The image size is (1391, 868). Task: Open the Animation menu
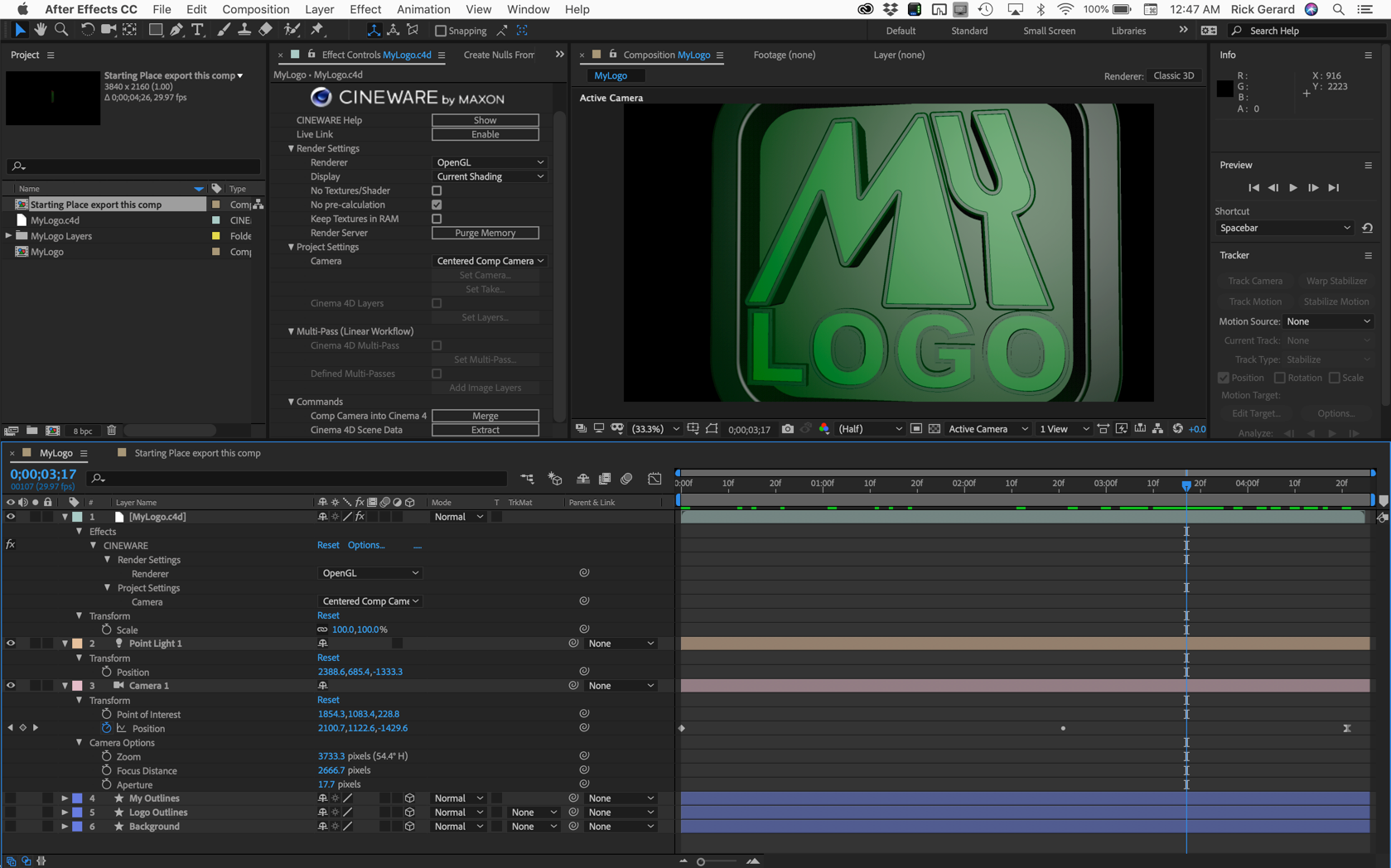click(x=423, y=9)
